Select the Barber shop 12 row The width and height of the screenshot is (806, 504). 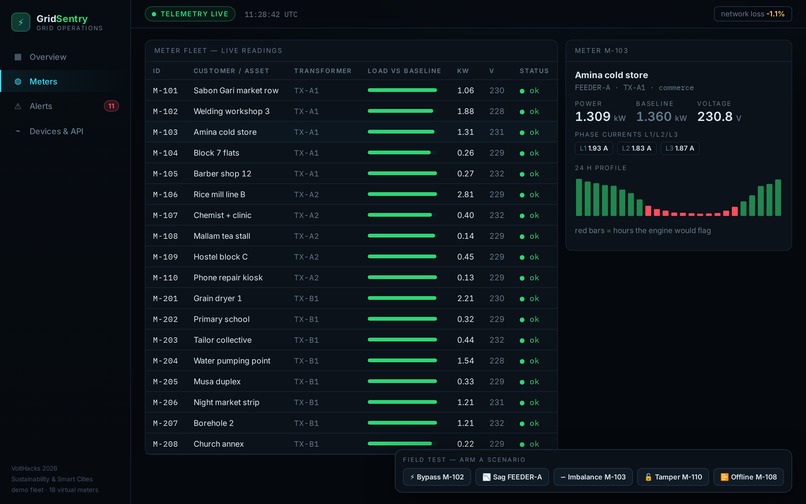click(x=351, y=174)
